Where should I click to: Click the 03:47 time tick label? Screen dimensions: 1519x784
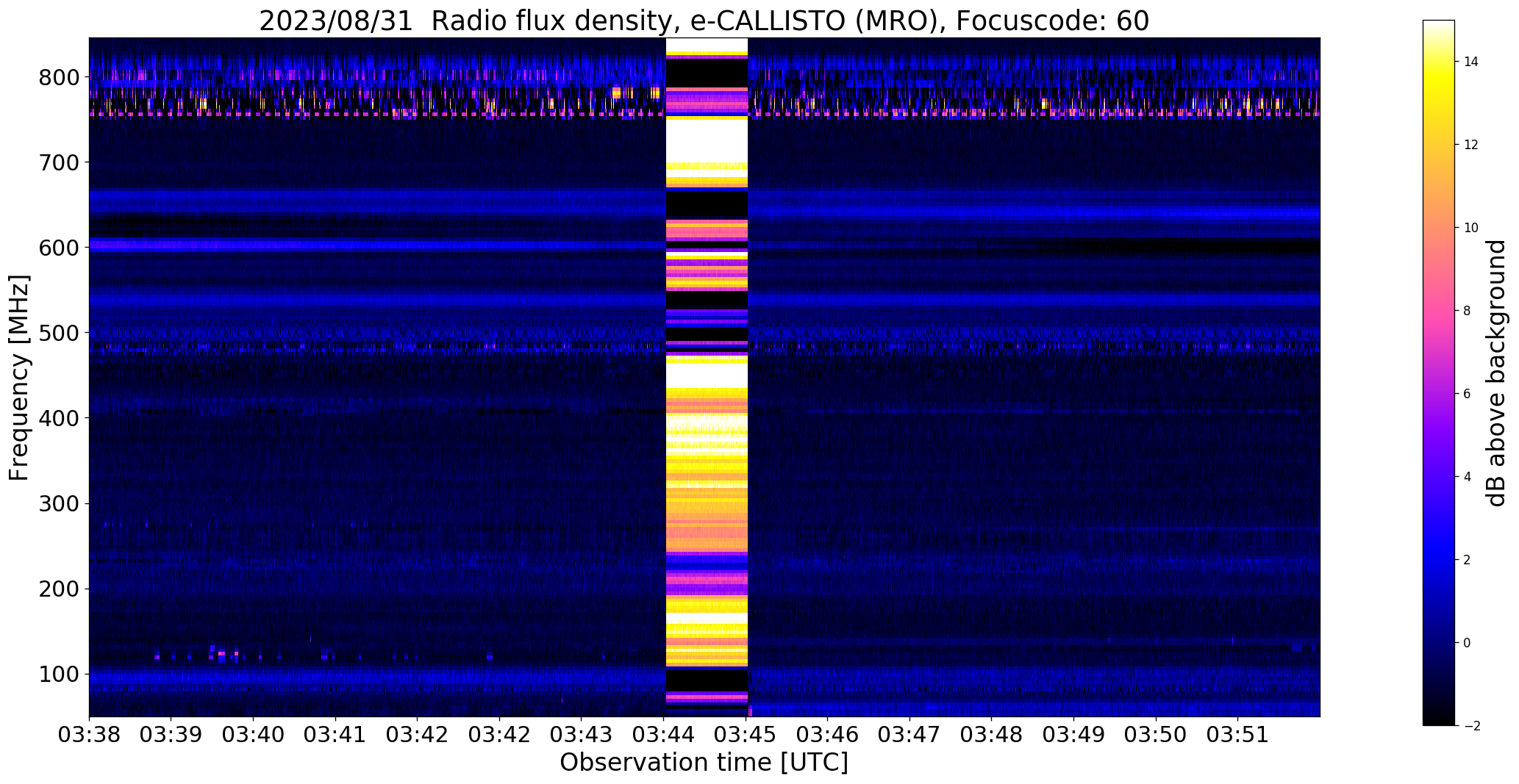[x=910, y=736]
